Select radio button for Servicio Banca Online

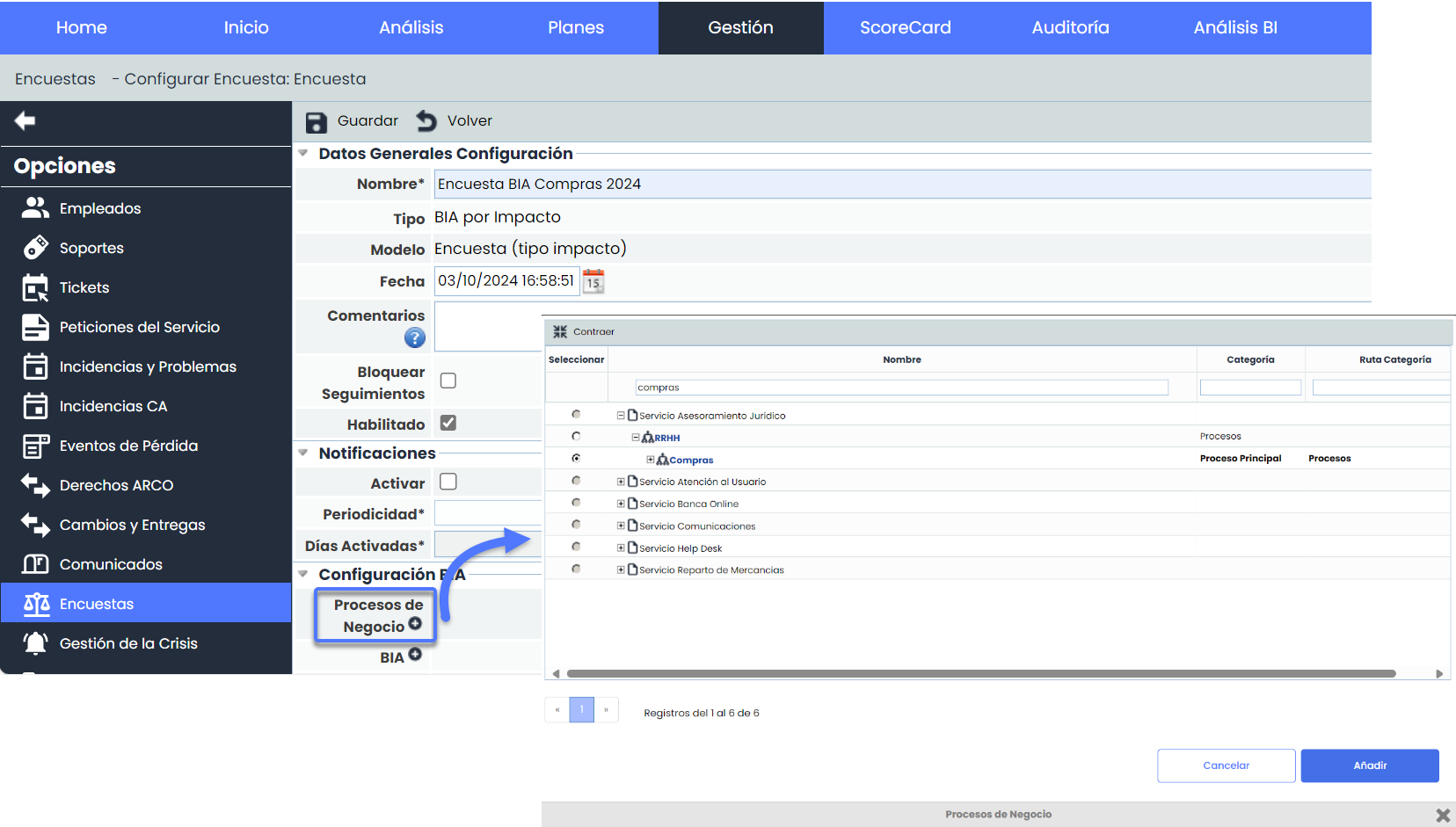pos(576,503)
